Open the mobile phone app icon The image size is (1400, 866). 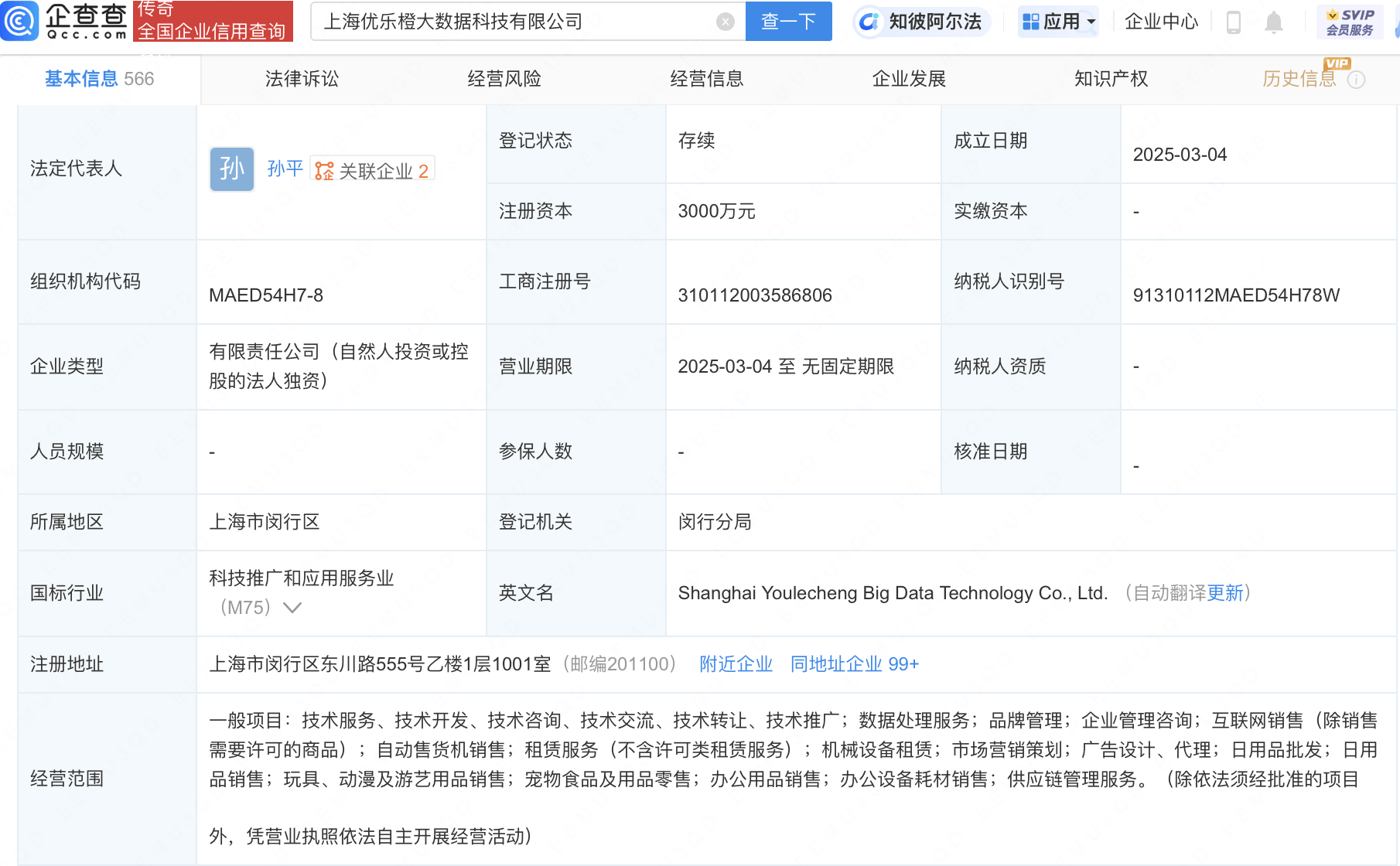pyautogui.click(x=1234, y=22)
